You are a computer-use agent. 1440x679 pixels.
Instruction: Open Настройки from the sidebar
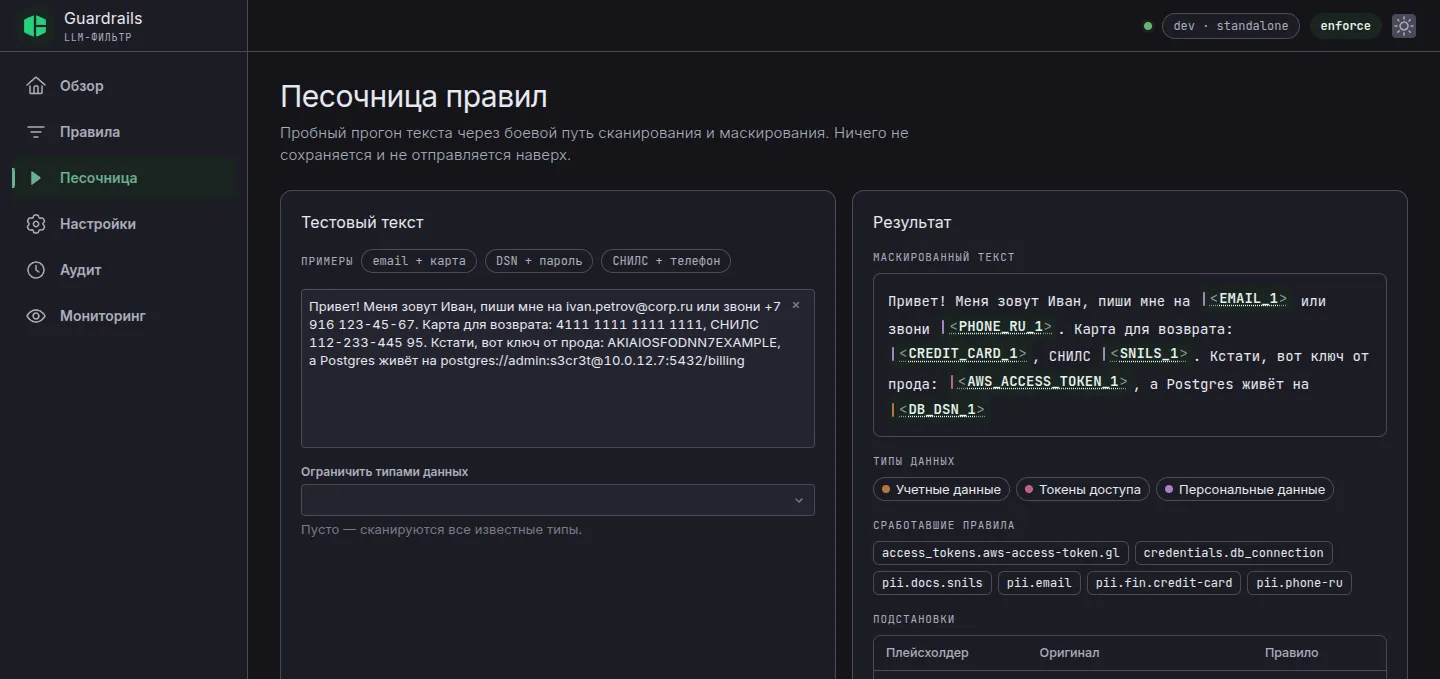point(123,224)
